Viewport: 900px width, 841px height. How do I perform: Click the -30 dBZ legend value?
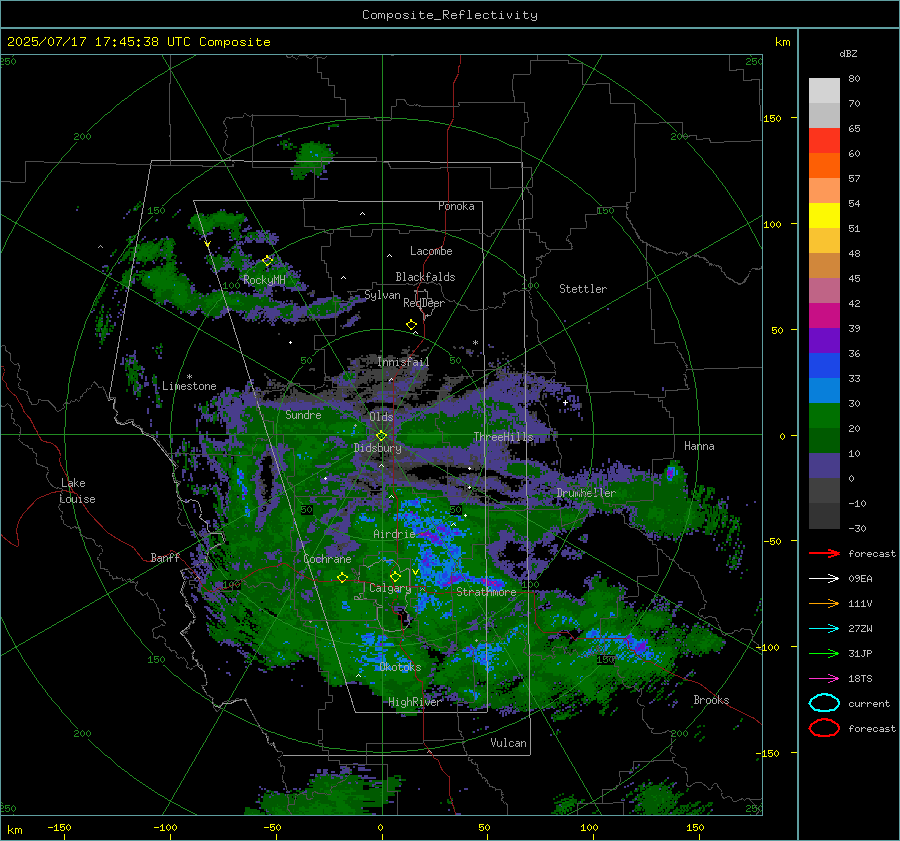pyautogui.click(x=857, y=528)
